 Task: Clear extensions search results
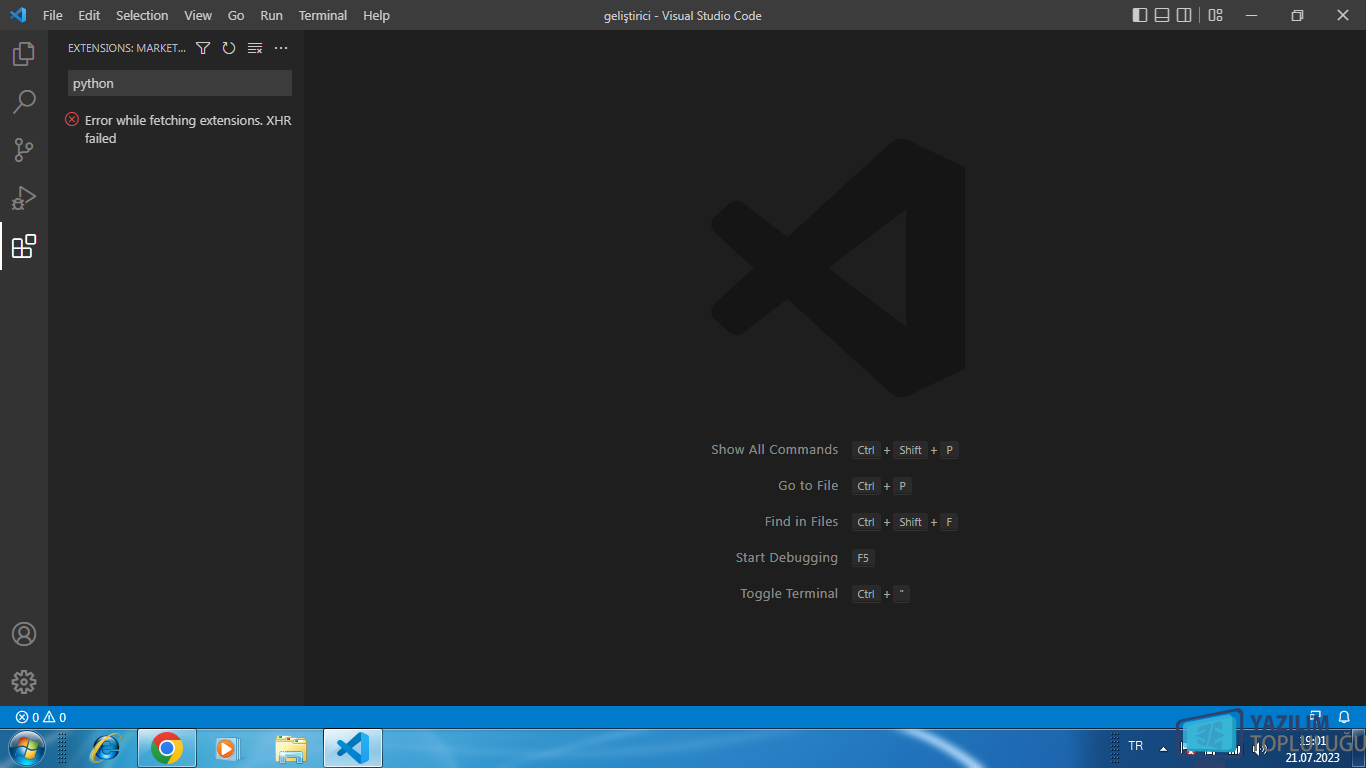255,48
